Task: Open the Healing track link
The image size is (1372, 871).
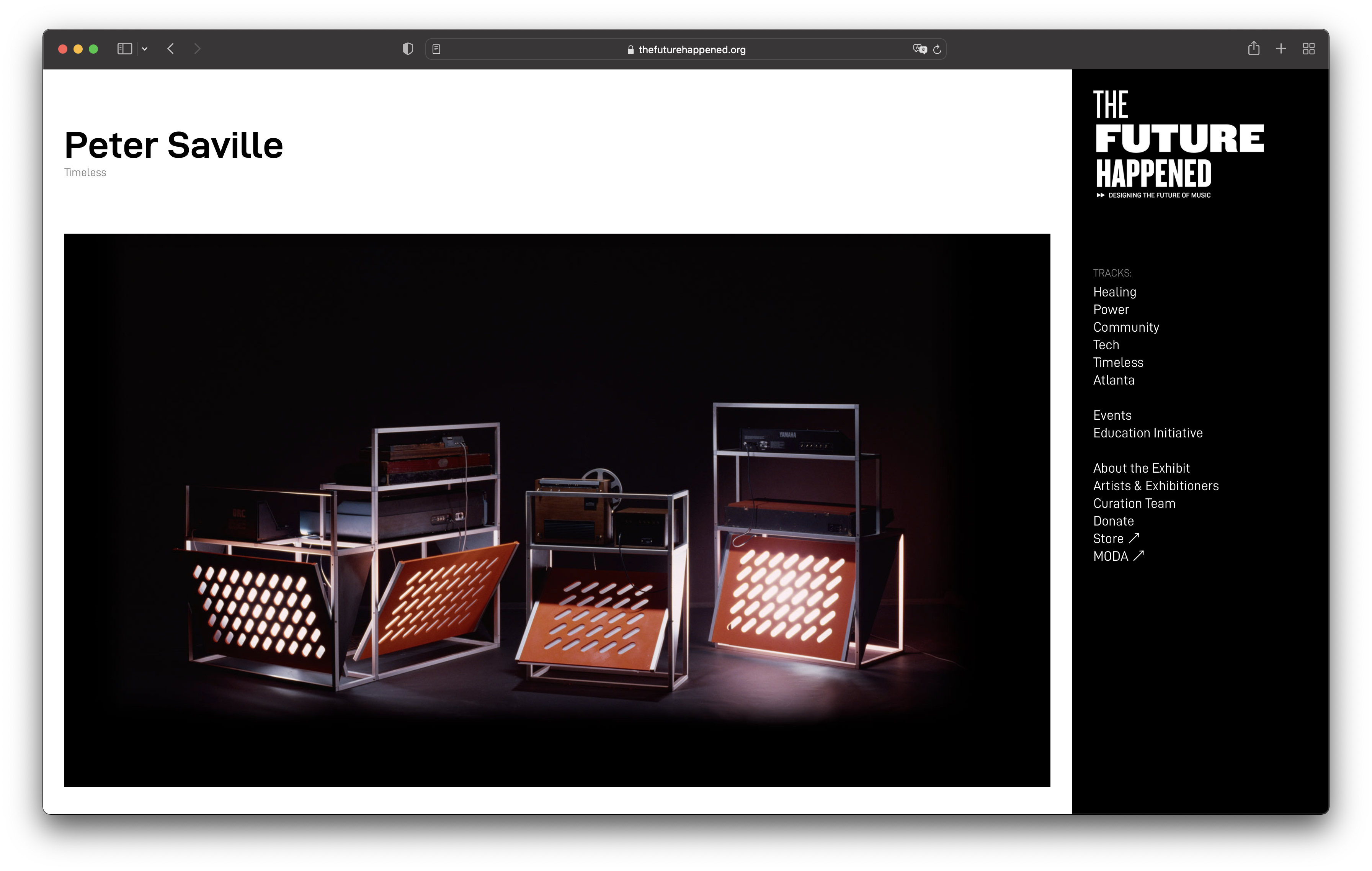Action: click(1114, 292)
